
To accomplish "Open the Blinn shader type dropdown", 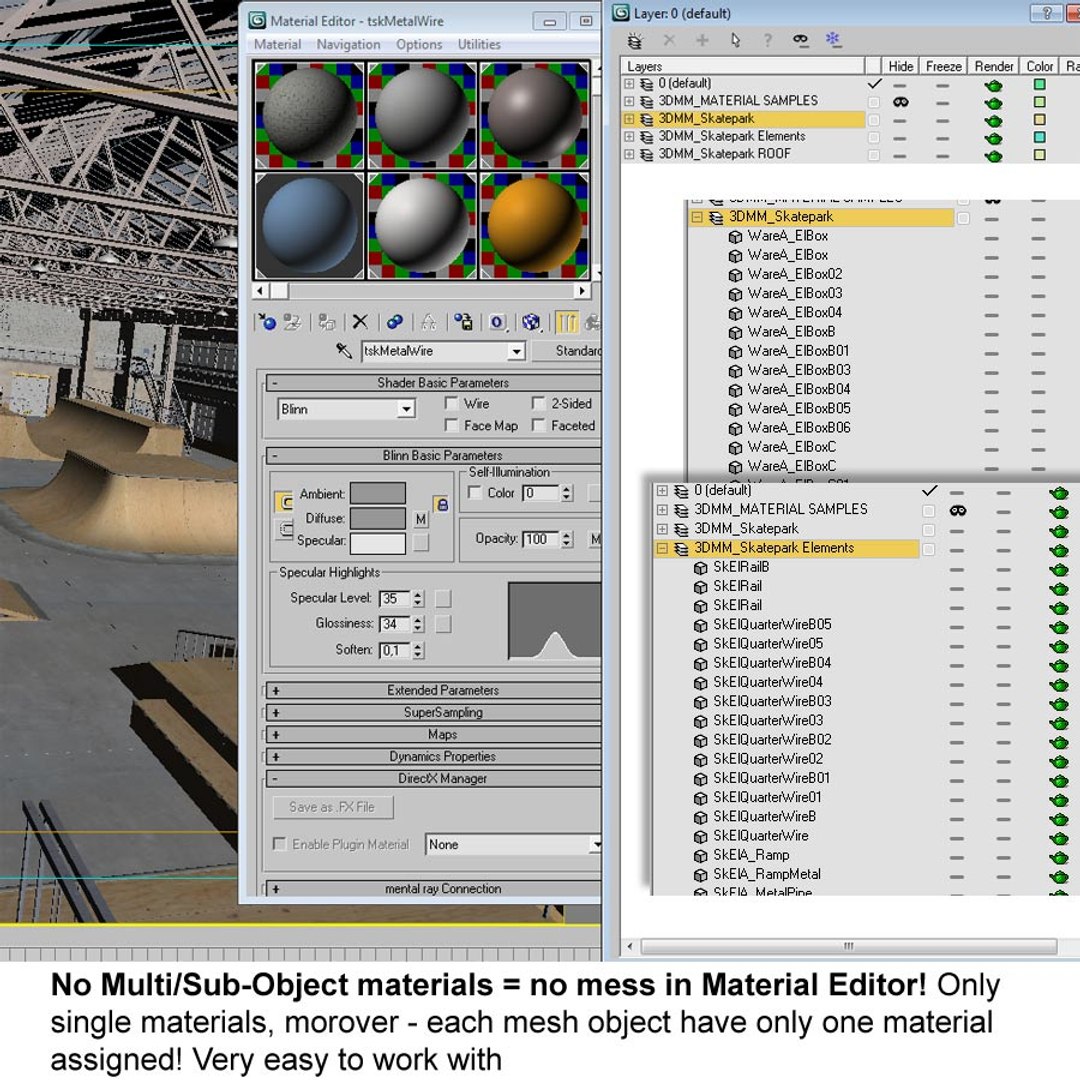I will [406, 409].
